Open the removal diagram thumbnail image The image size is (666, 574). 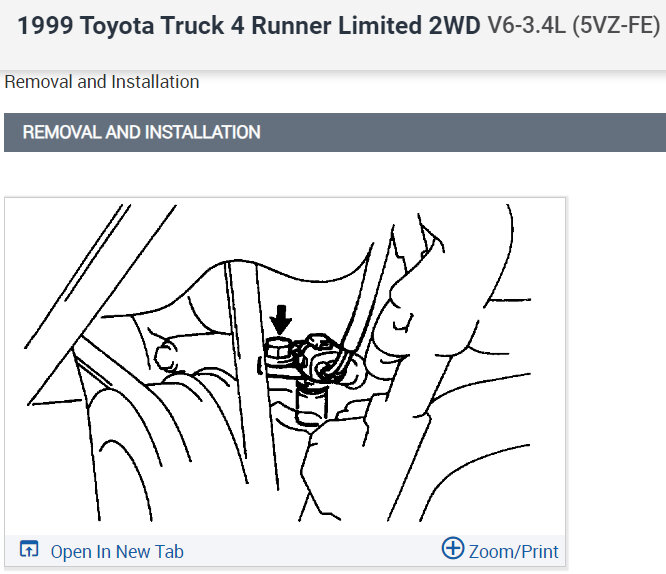285,365
